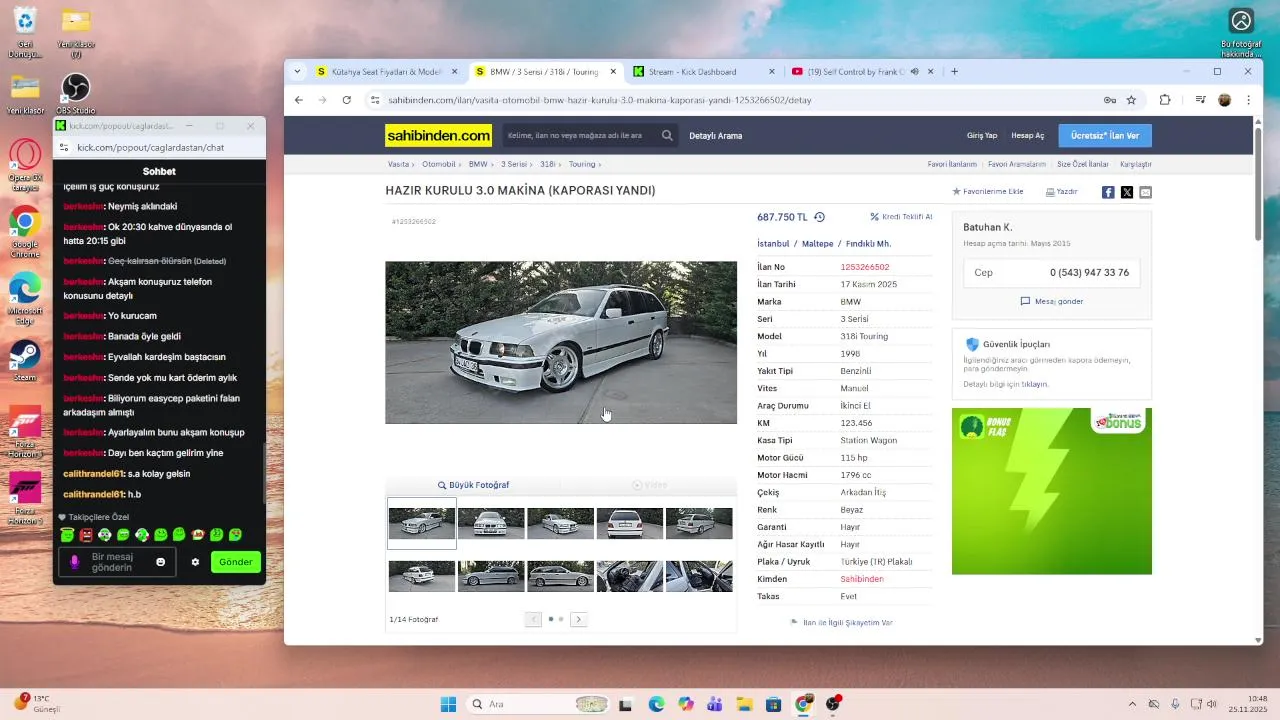
Task: Go to next photo page arrow
Action: (x=578, y=619)
